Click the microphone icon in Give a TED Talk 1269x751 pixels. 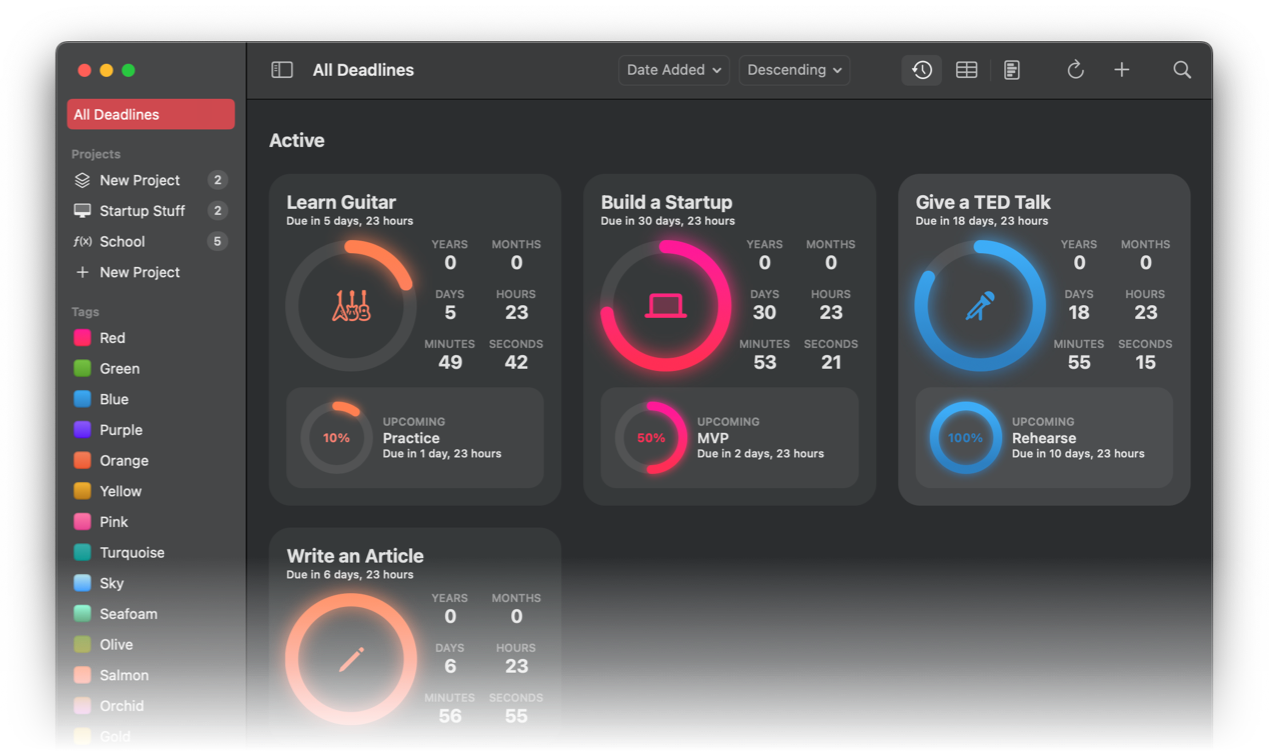(x=980, y=305)
